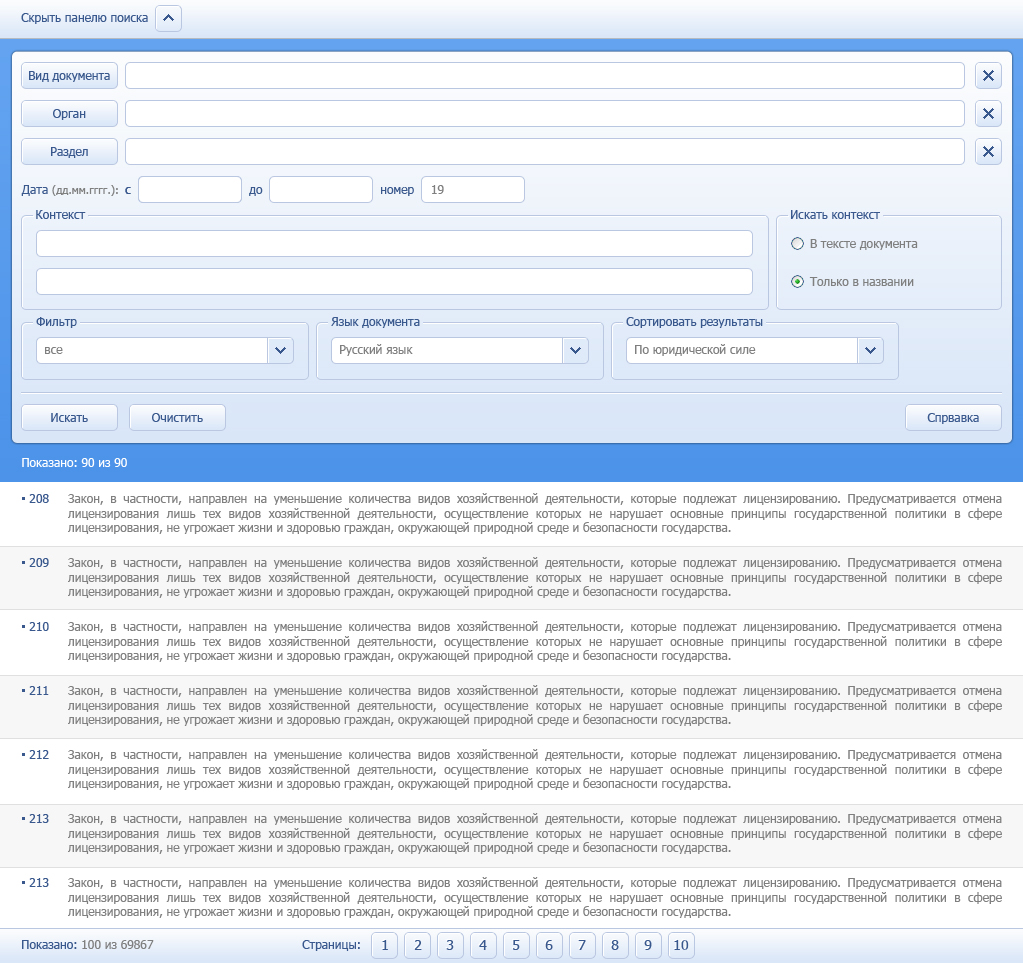Open the Сортировать результаты dropdown
Viewport: 1023px width, 963px height.
[x=755, y=350]
